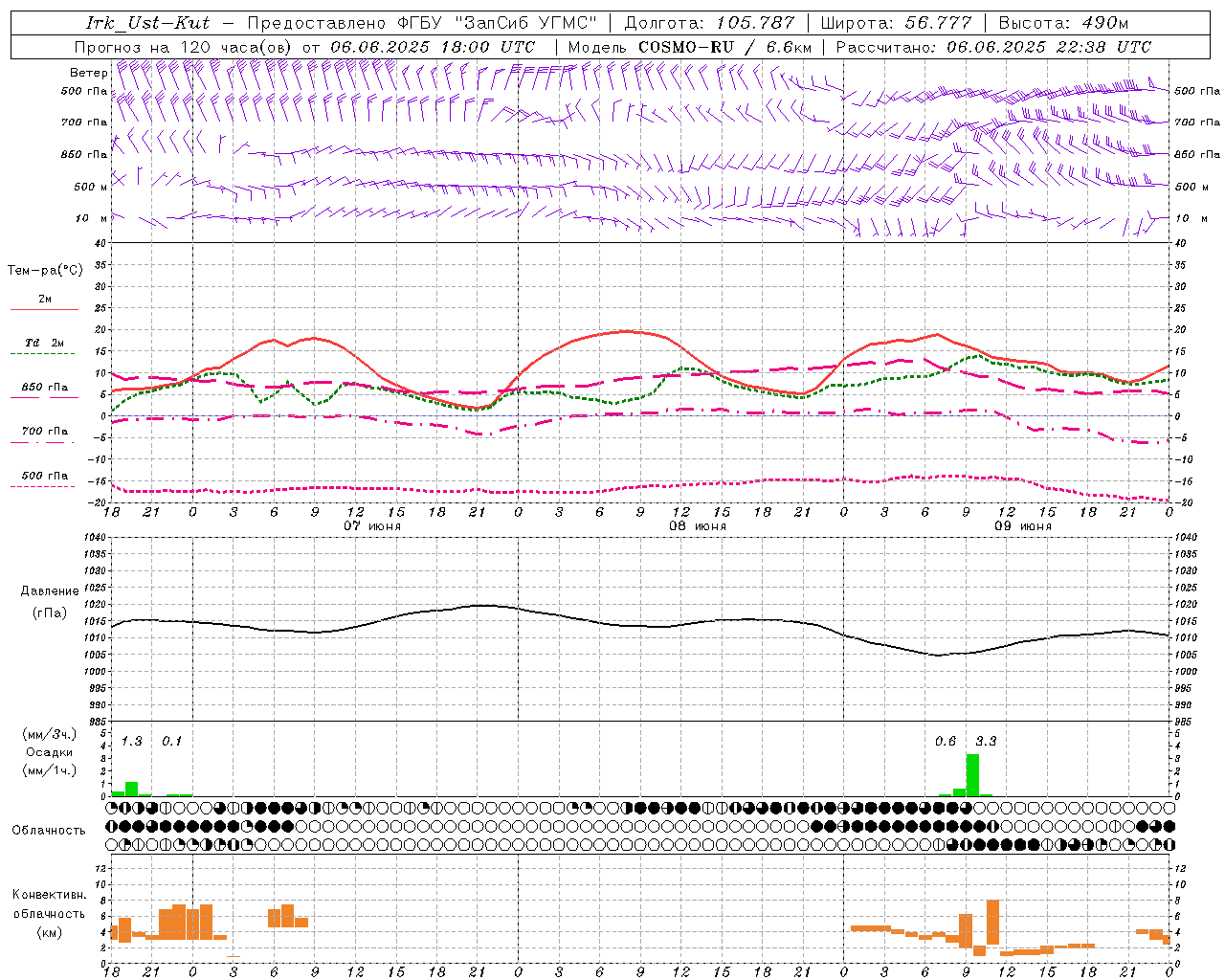Click the precipitation value "0.1"

[171, 741]
